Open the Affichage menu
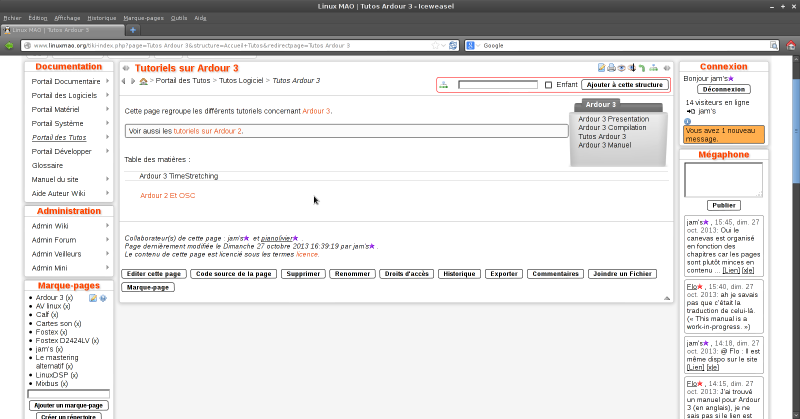 tap(67, 18)
